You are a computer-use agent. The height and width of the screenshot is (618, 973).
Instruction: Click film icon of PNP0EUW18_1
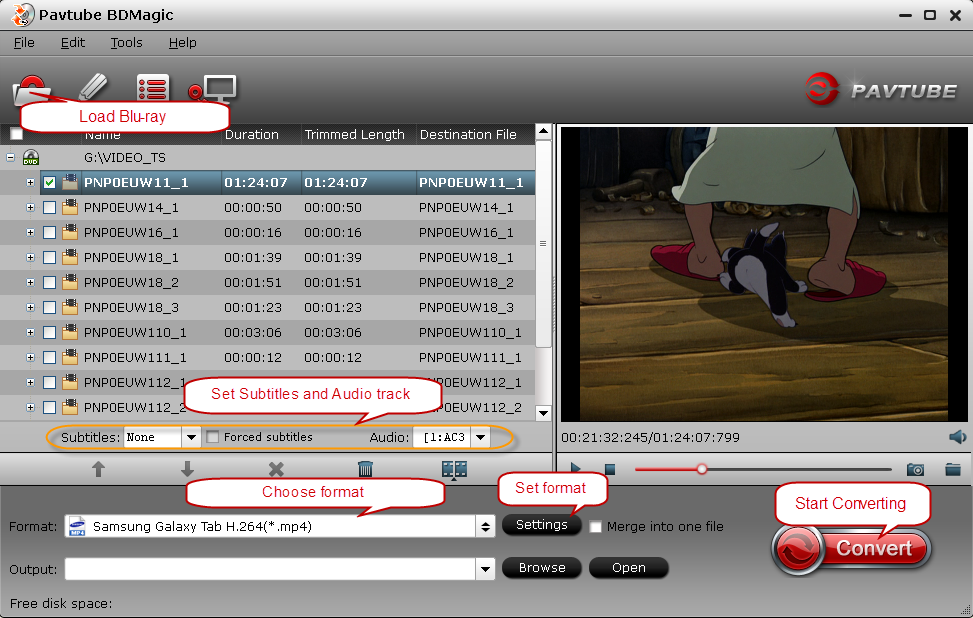(70, 257)
